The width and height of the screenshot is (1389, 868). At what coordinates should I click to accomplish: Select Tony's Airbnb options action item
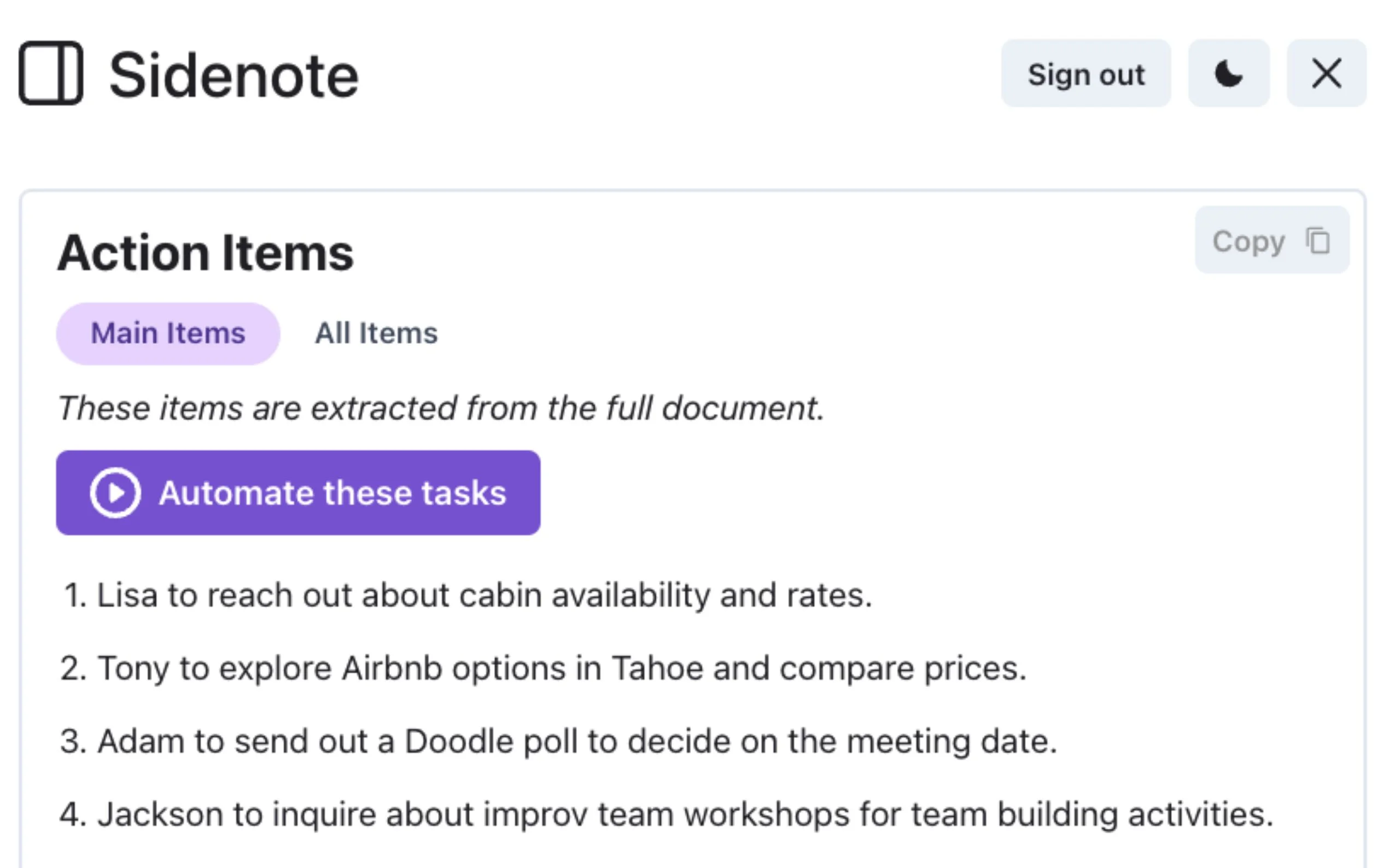(561, 668)
